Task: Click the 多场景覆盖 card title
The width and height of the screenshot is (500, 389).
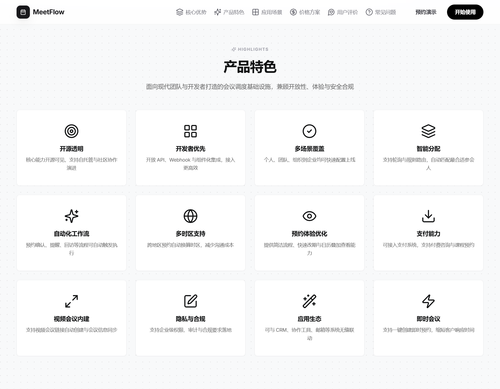Action: coord(309,149)
